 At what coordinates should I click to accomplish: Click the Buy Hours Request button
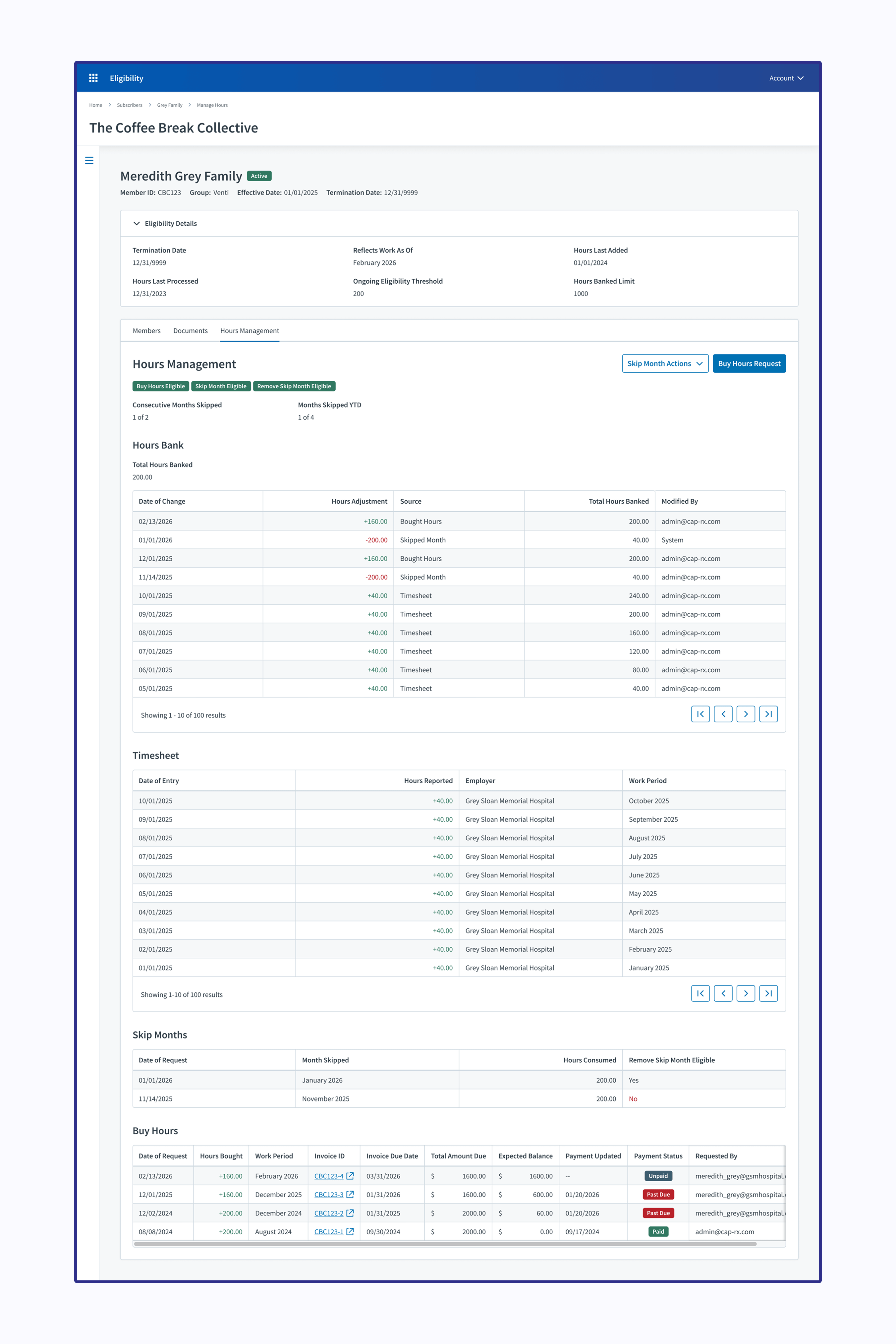point(749,364)
